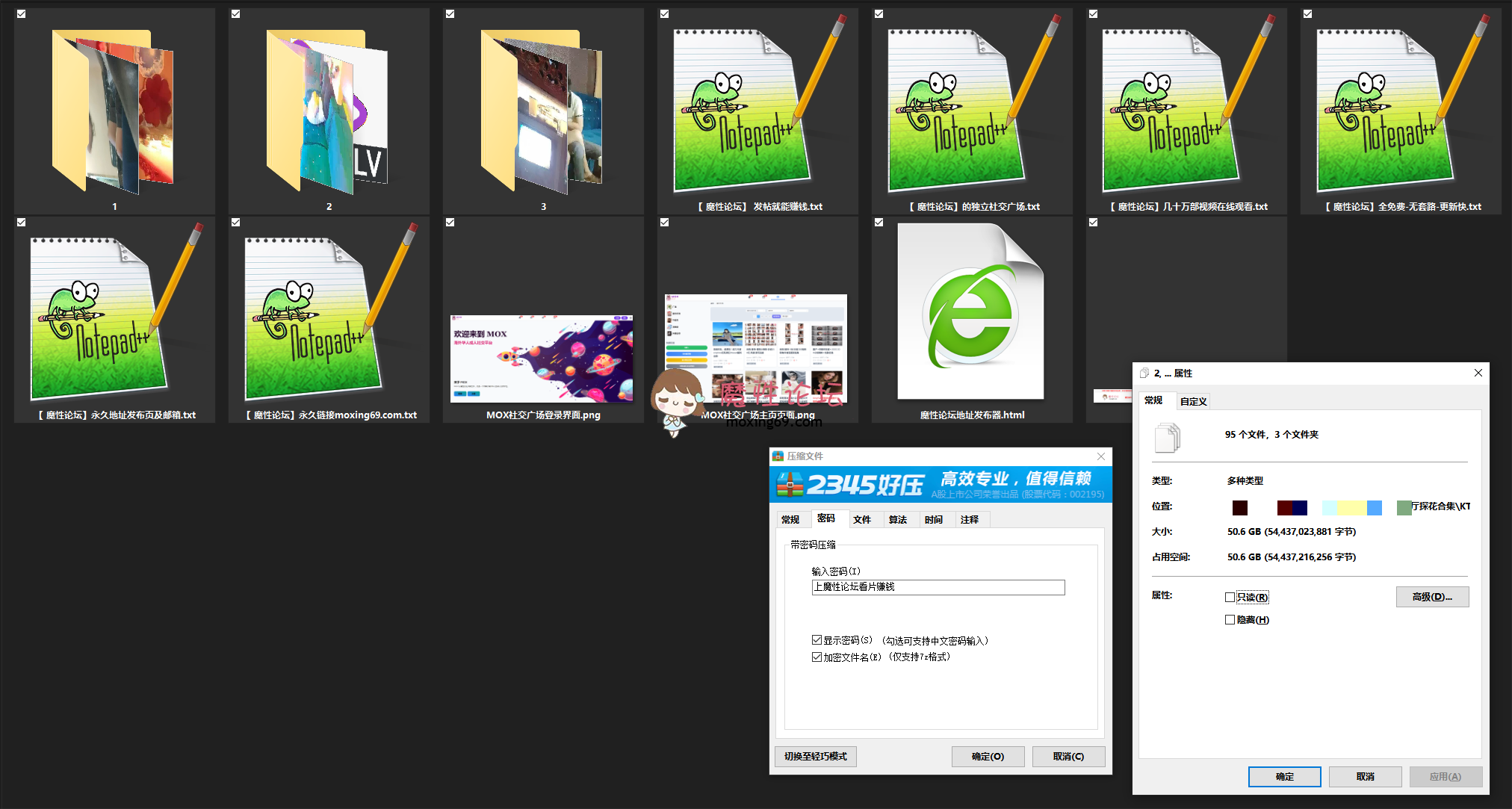Close the 压缩文件 dialog

pos(1100,456)
